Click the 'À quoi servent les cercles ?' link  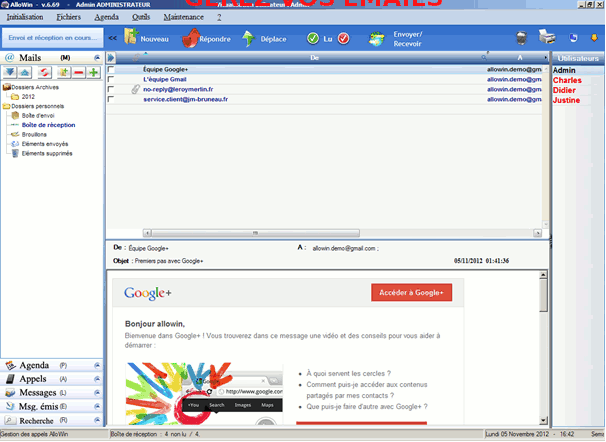348,374
